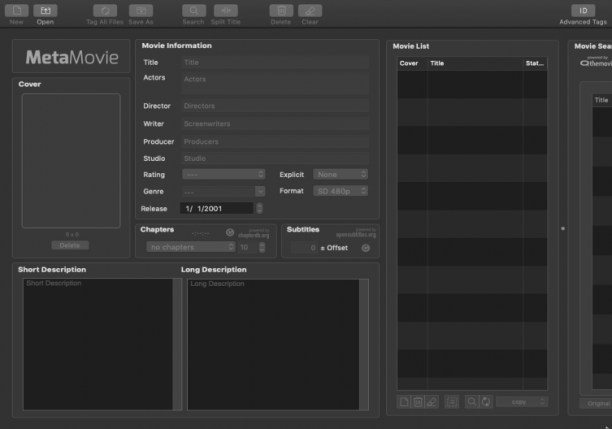Open the Format dropdown showing SD 480p
This screenshot has height=429, width=612.
tap(340, 191)
